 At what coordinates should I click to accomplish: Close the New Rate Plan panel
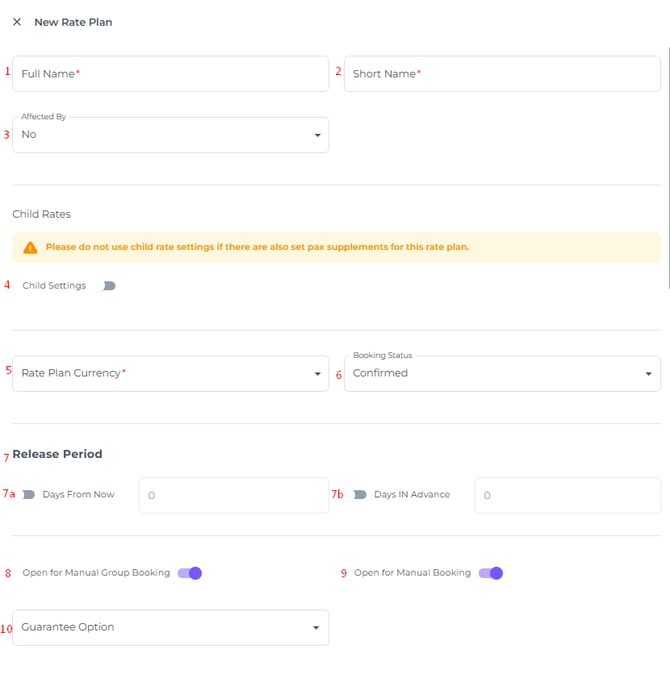point(17,22)
